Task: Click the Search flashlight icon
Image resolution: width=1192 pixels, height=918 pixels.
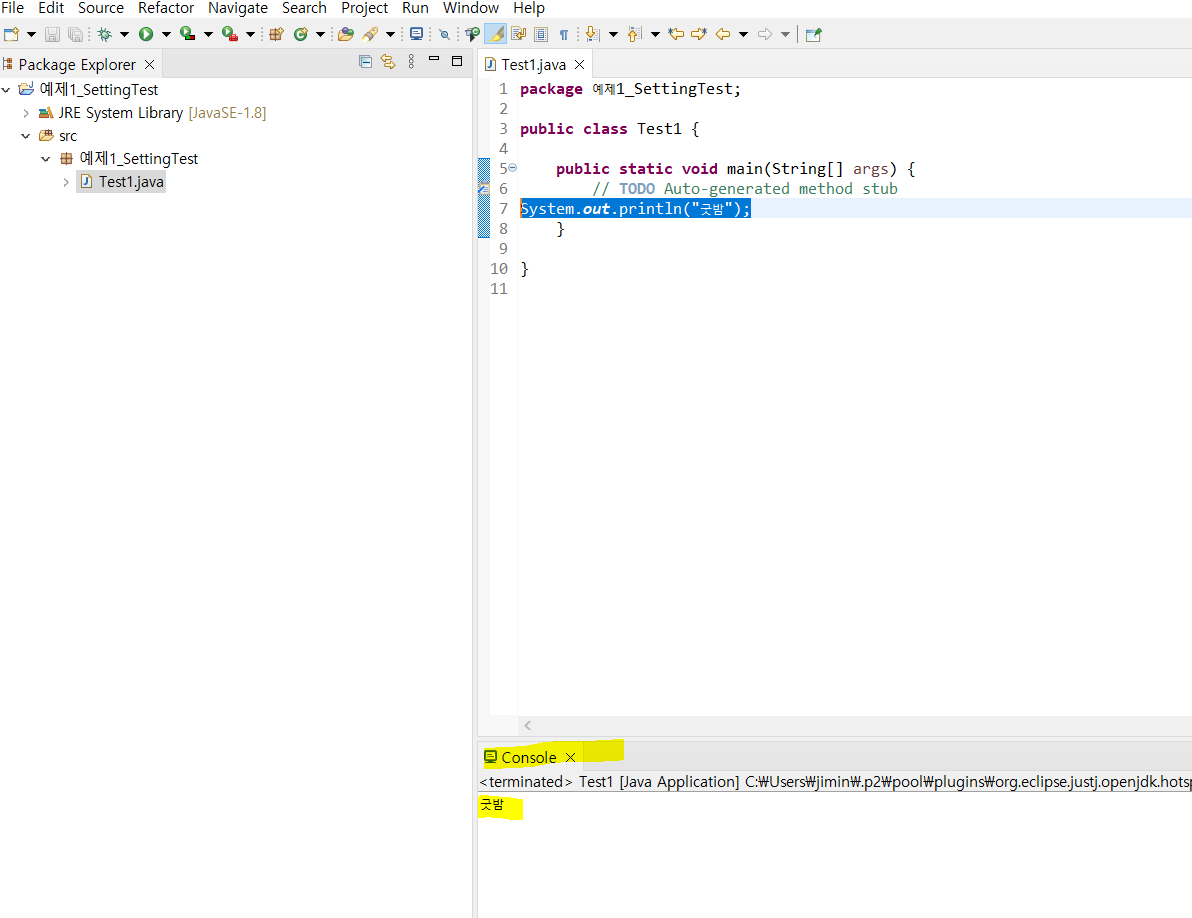Action: pyautogui.click(x=370, y=34)
